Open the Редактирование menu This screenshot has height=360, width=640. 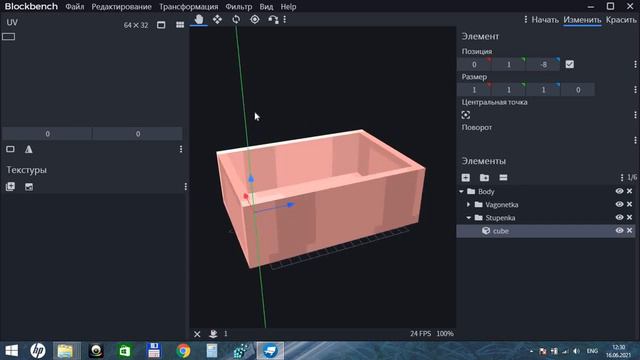pos(122,7)
